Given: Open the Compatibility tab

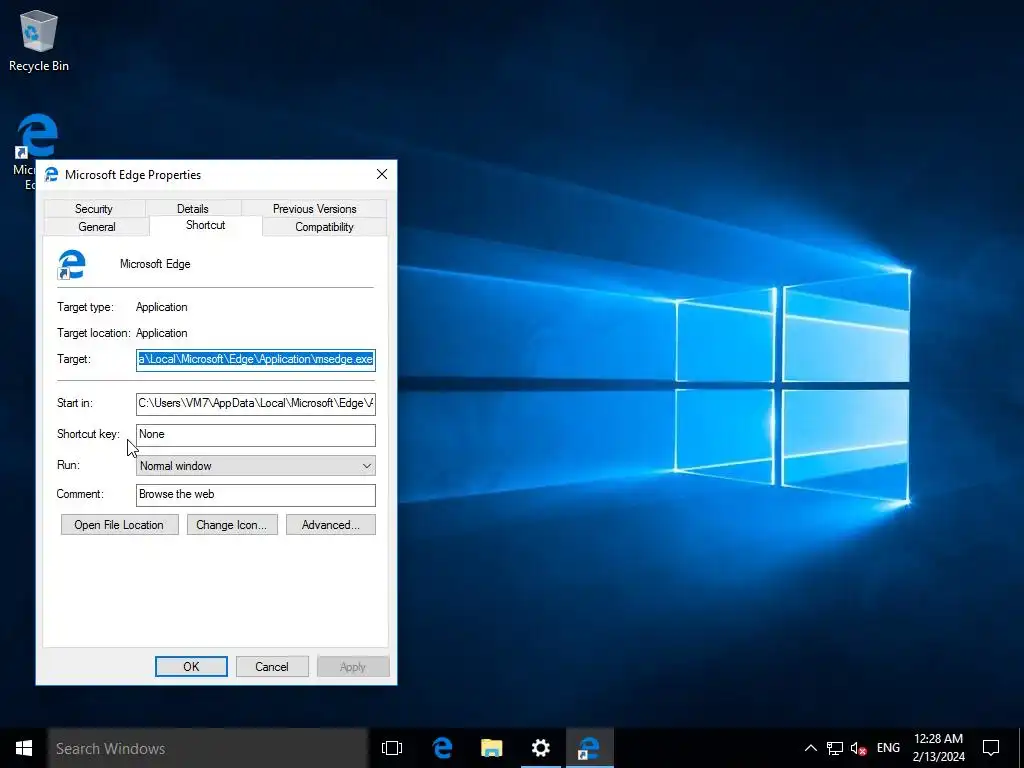Looking at the screenshot, I should pyautogui.click(x=324, y=227).
